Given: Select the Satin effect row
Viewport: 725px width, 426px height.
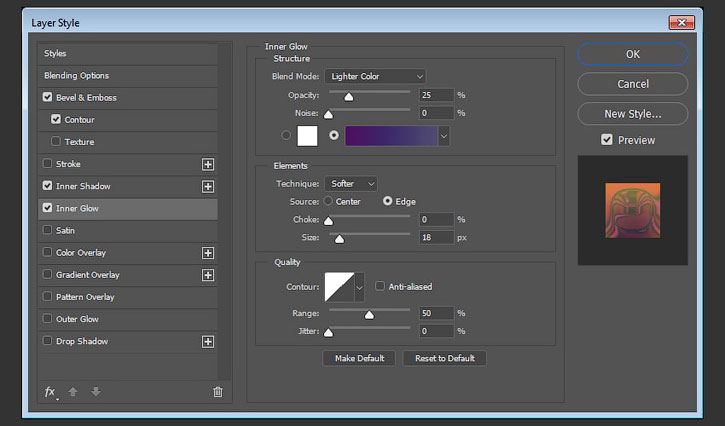Looking at the screenshot, I should pos(128,231).
